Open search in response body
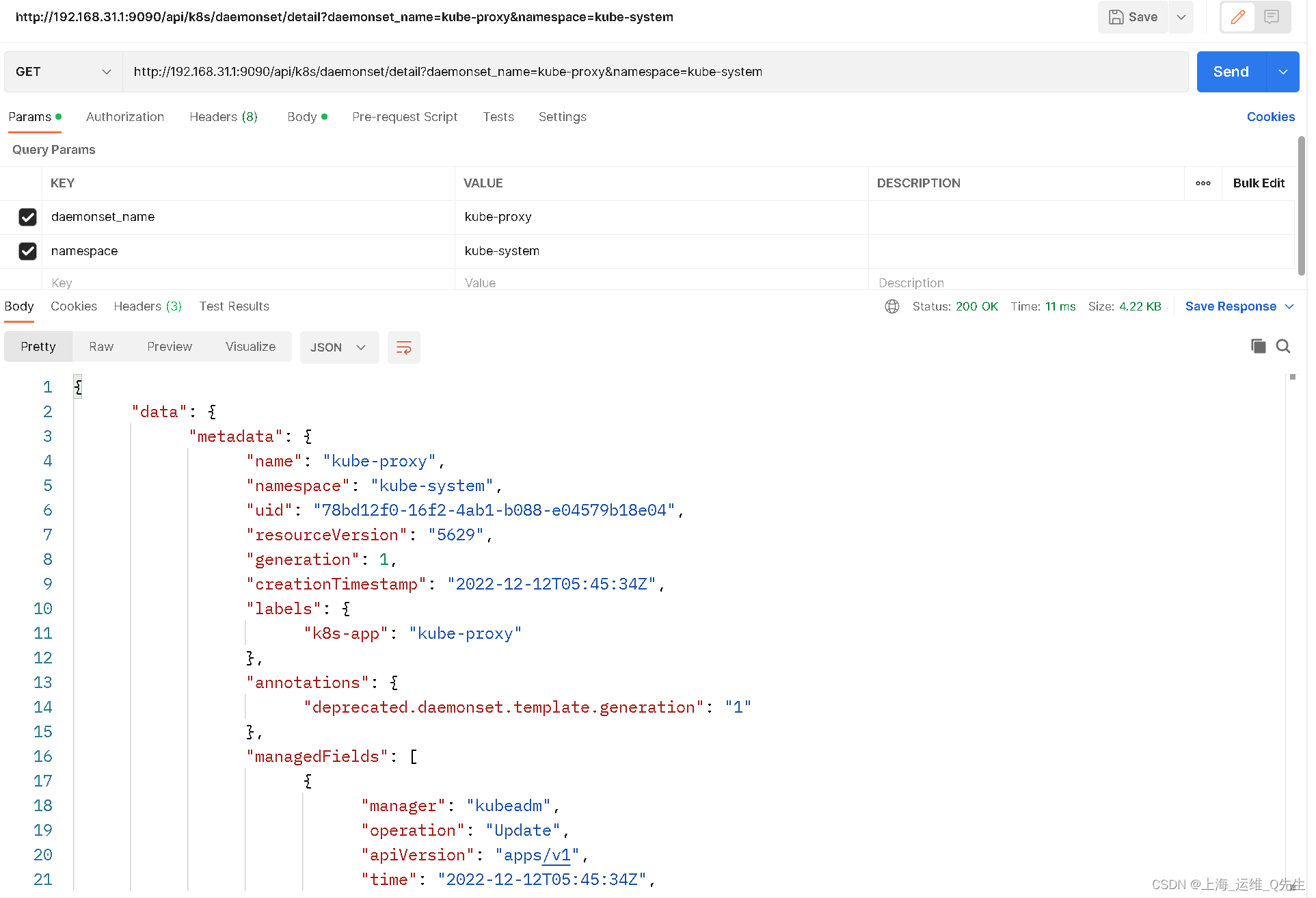 (x=1283, y=346)
